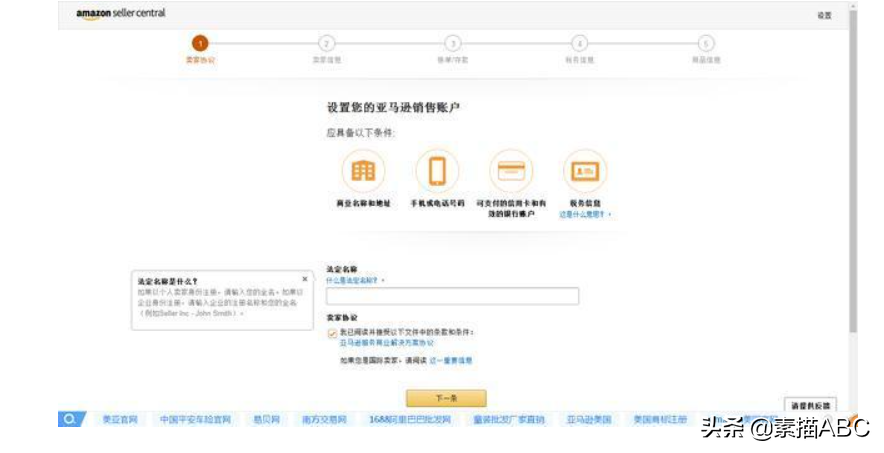The height and width of the screenshot is (453, 884).
Task: Click the building icon for business name and address
Action: [363, 171]
